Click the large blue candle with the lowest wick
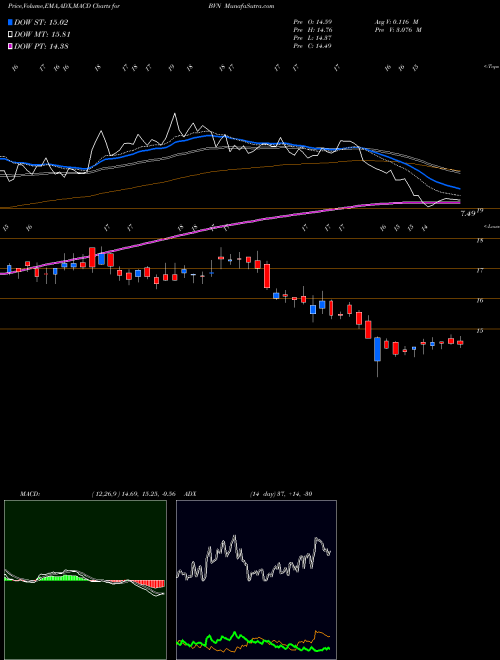 pos(378,349)
